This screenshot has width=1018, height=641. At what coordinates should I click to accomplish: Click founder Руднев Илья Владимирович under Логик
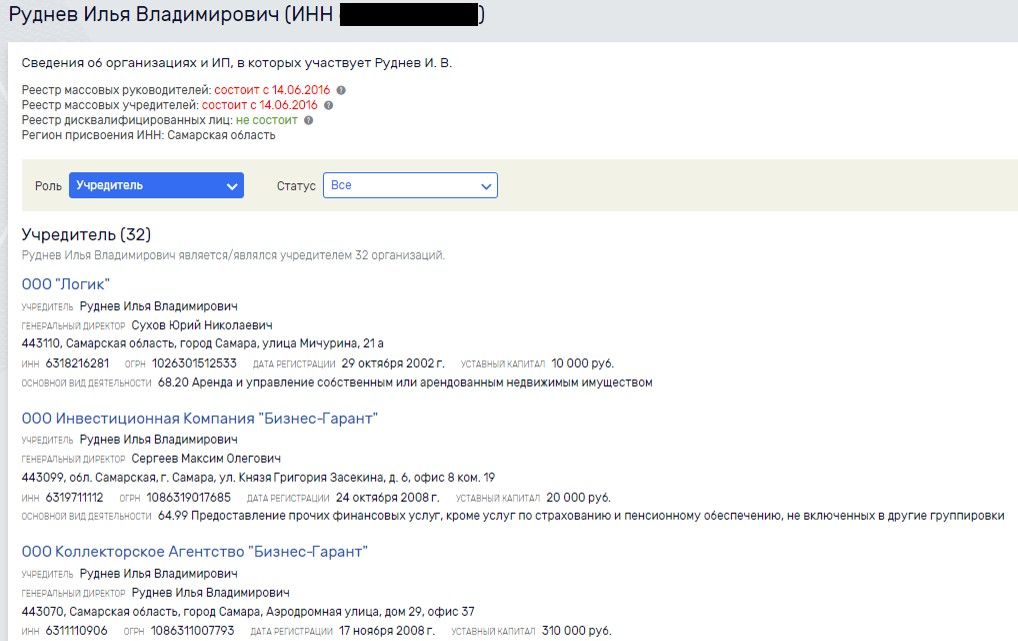click(158, 306)
